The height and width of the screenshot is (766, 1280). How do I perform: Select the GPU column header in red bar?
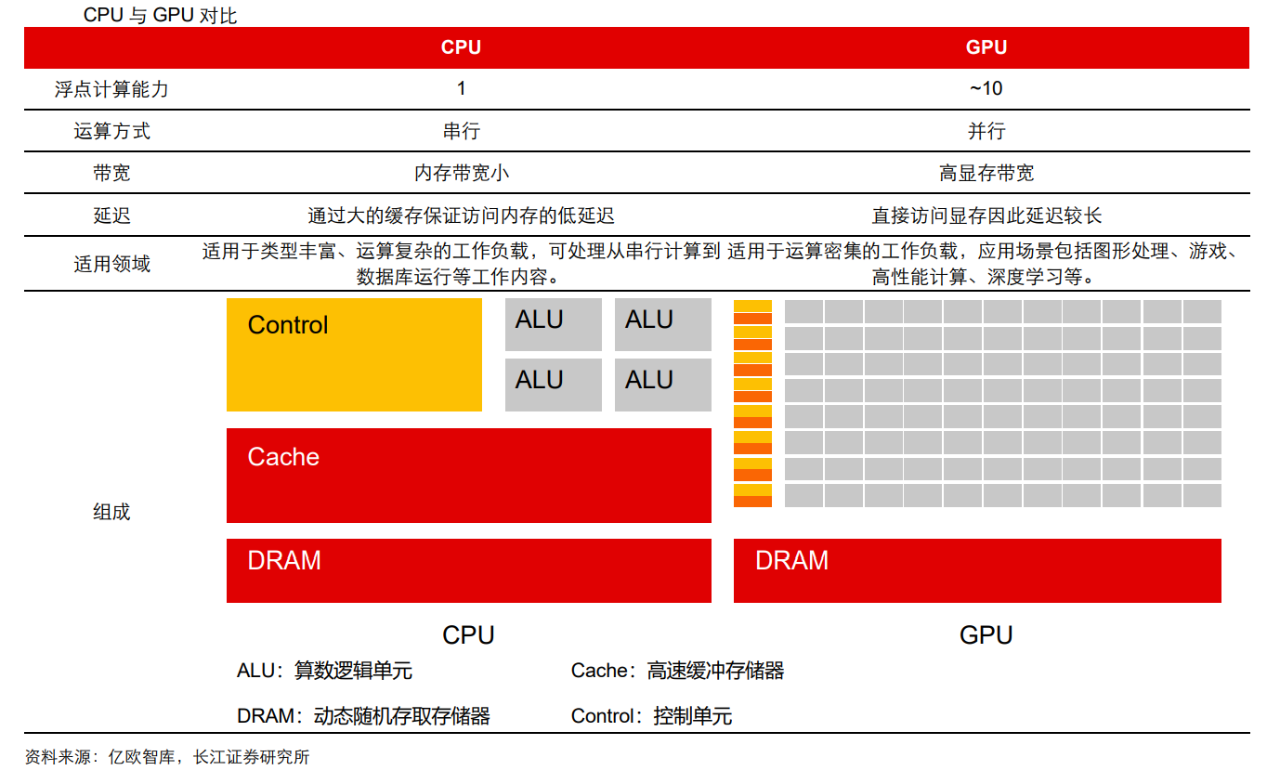pyautogui.click(x=986, y=48)
